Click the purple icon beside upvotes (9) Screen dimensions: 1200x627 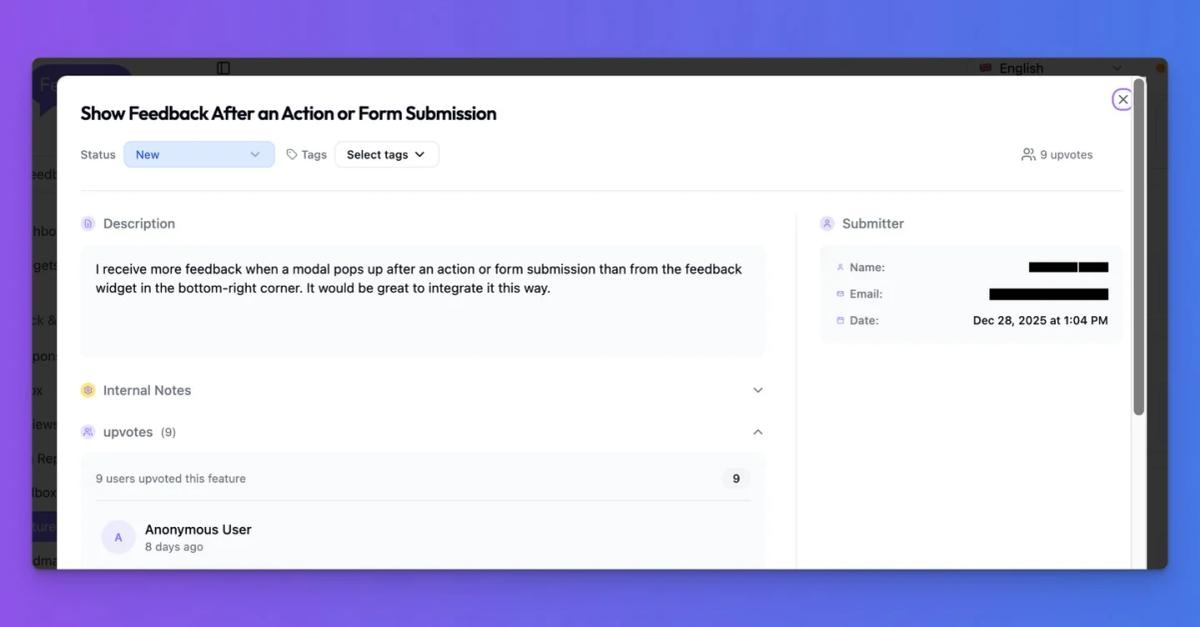pyautogui.click(x=88, y=431)
